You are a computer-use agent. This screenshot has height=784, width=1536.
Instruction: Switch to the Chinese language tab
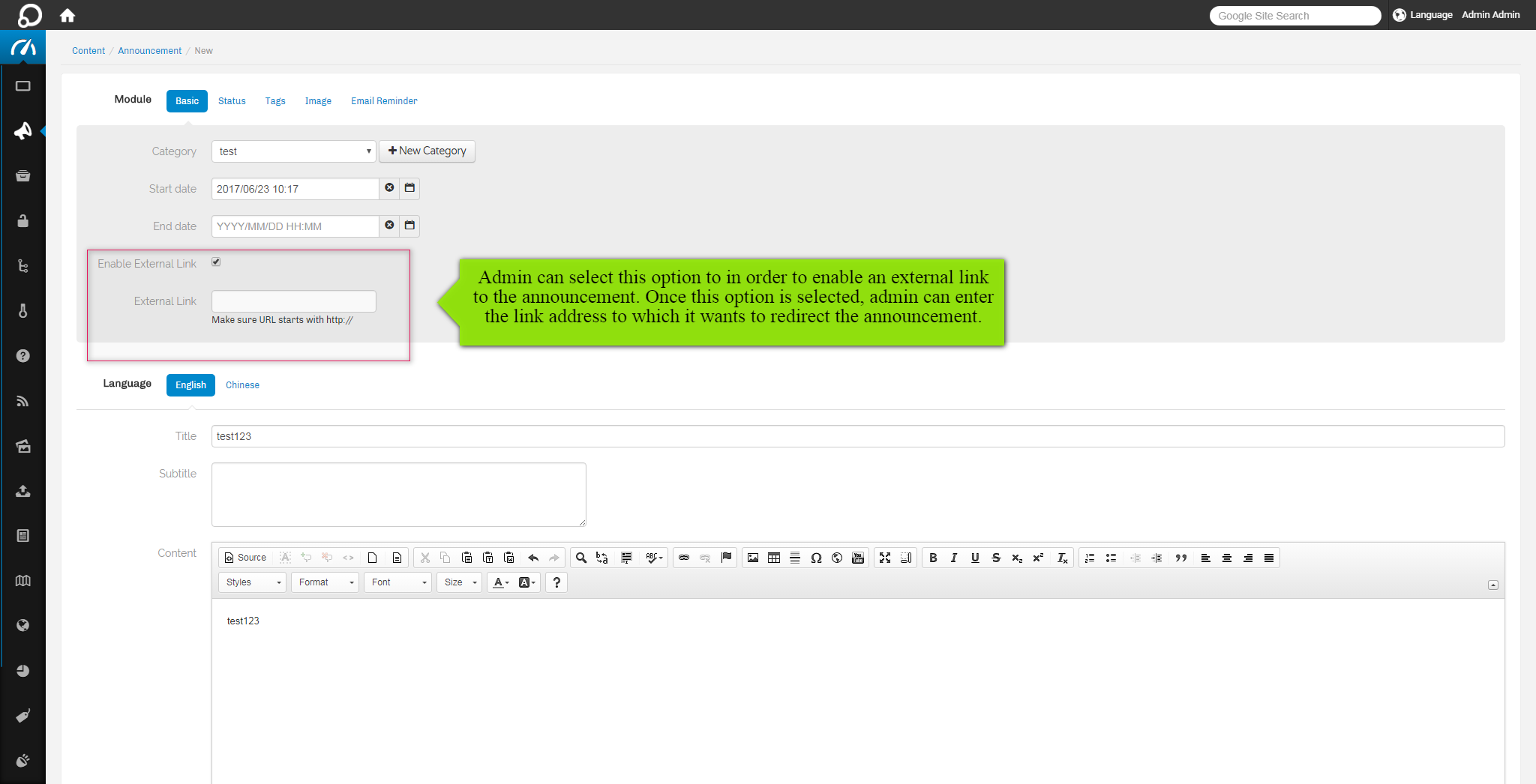pyautogui.click(x=242, y=385)
